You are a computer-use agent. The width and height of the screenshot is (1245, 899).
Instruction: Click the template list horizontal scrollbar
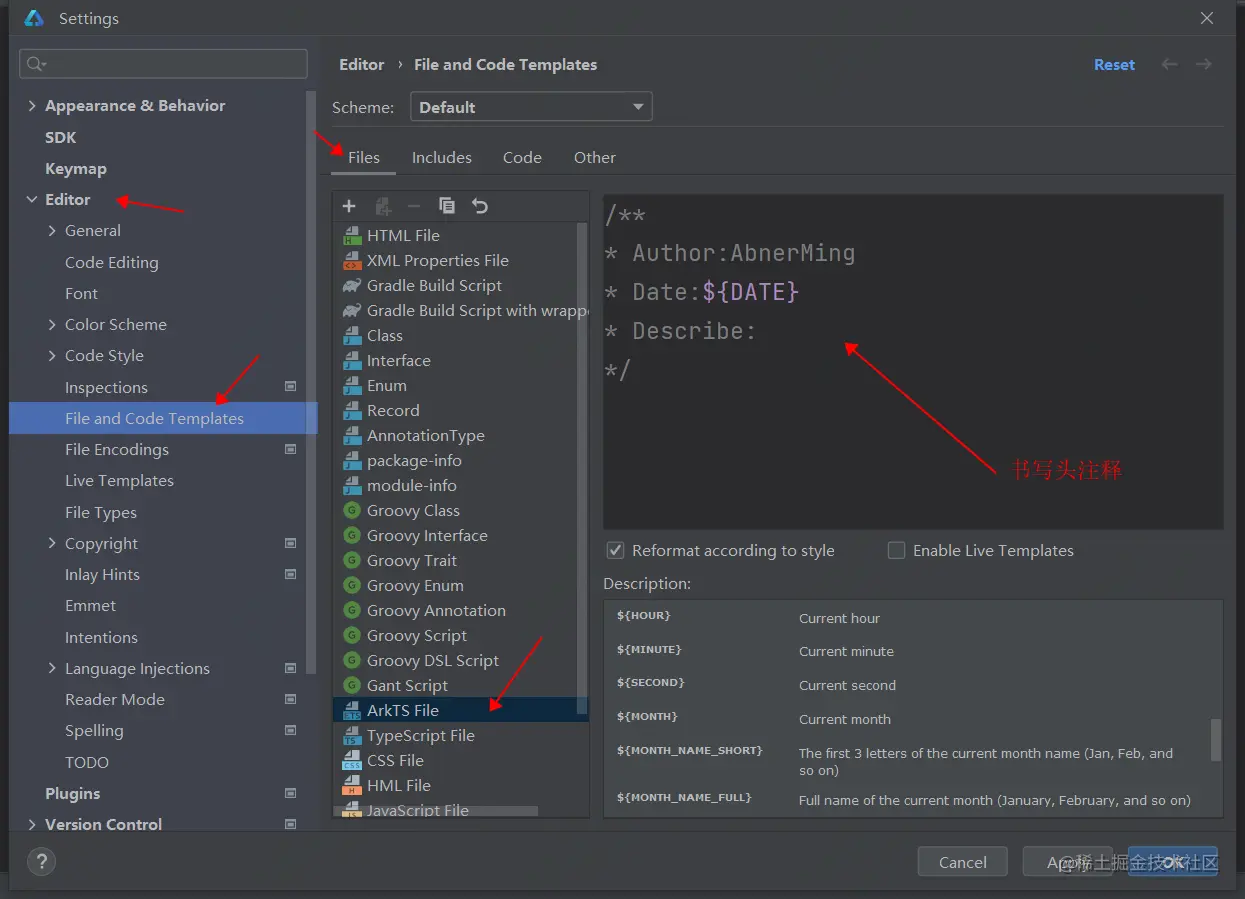click(437, 811)
